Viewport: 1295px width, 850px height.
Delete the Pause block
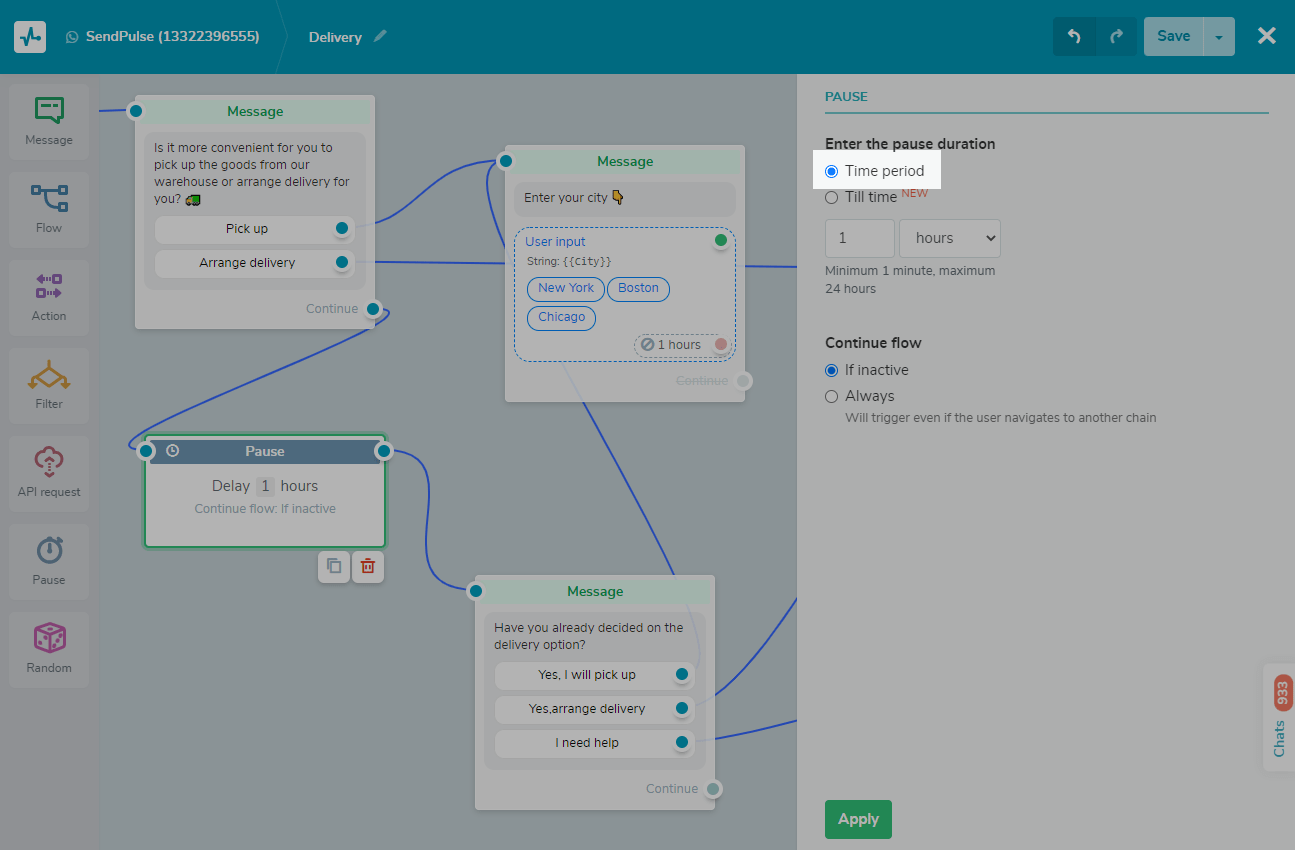[368, 566]
